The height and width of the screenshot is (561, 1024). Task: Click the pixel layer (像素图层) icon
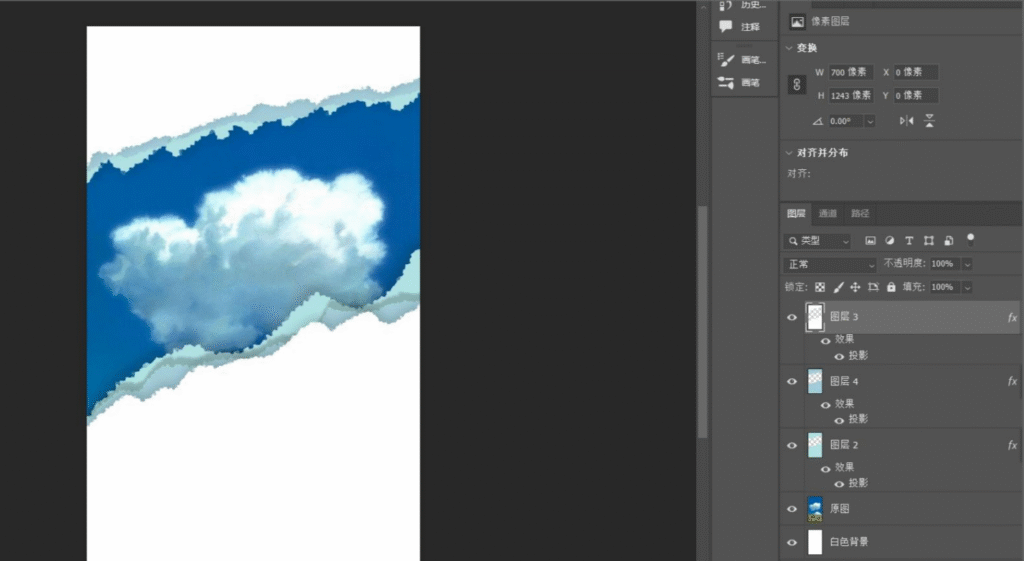click(x=797, y=22)
